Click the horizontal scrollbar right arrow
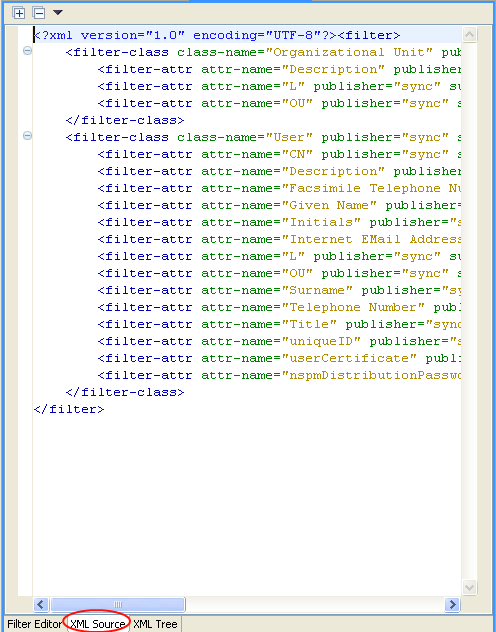The height and width of the screenshot is (632, 496). (452, 605)
